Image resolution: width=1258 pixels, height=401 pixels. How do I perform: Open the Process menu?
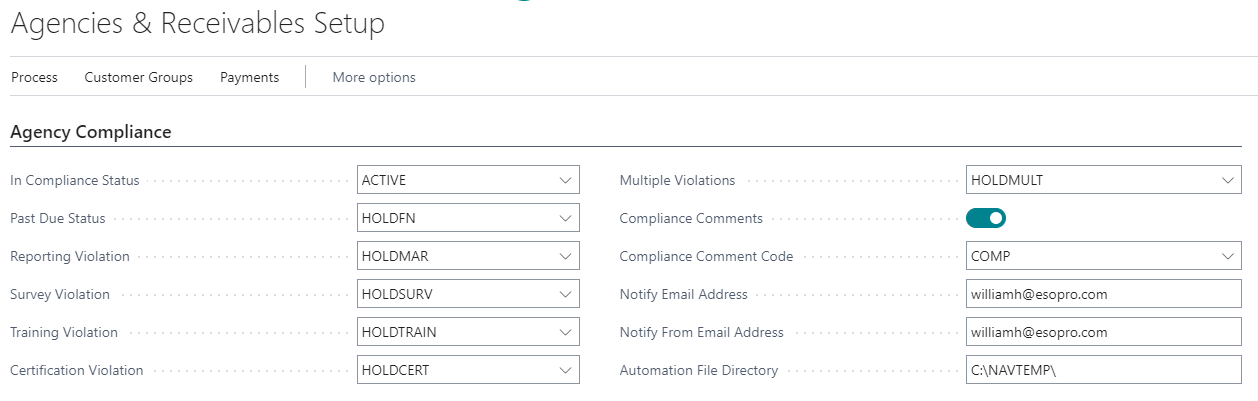pos(34,77)
